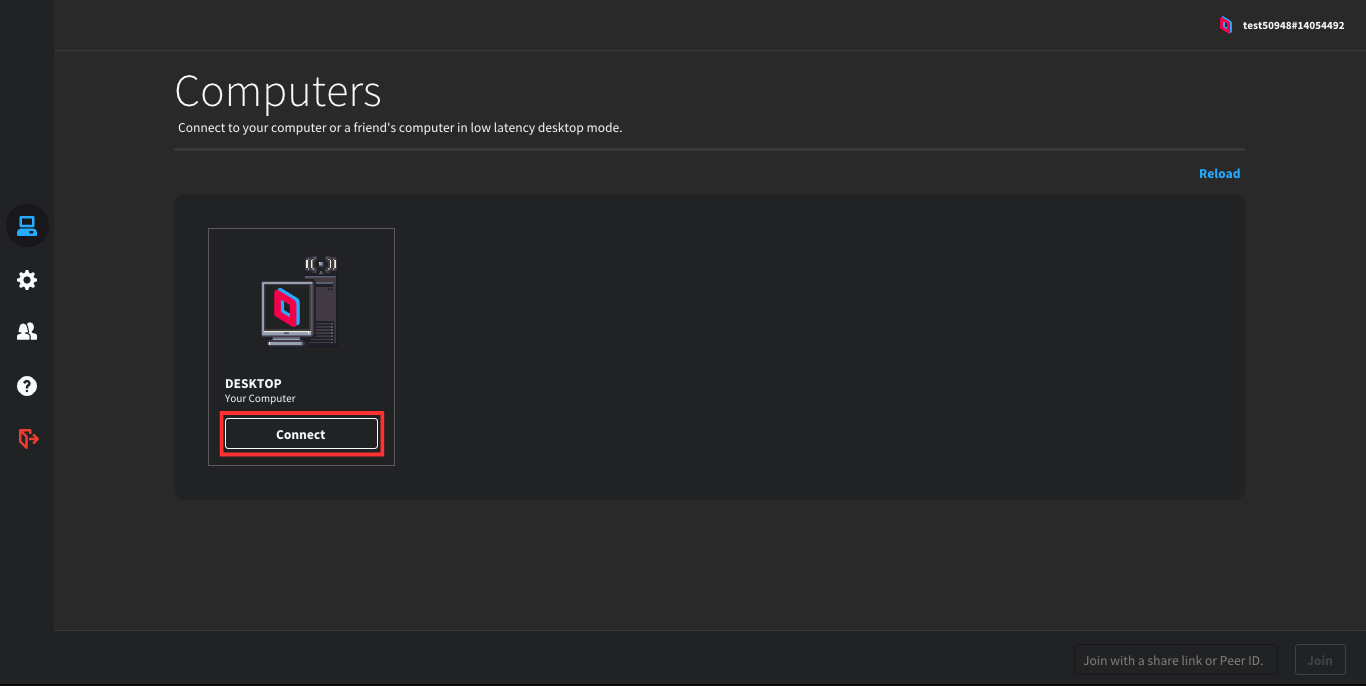
Task: Open Help with the question mark icon
Action: (27, 385)
